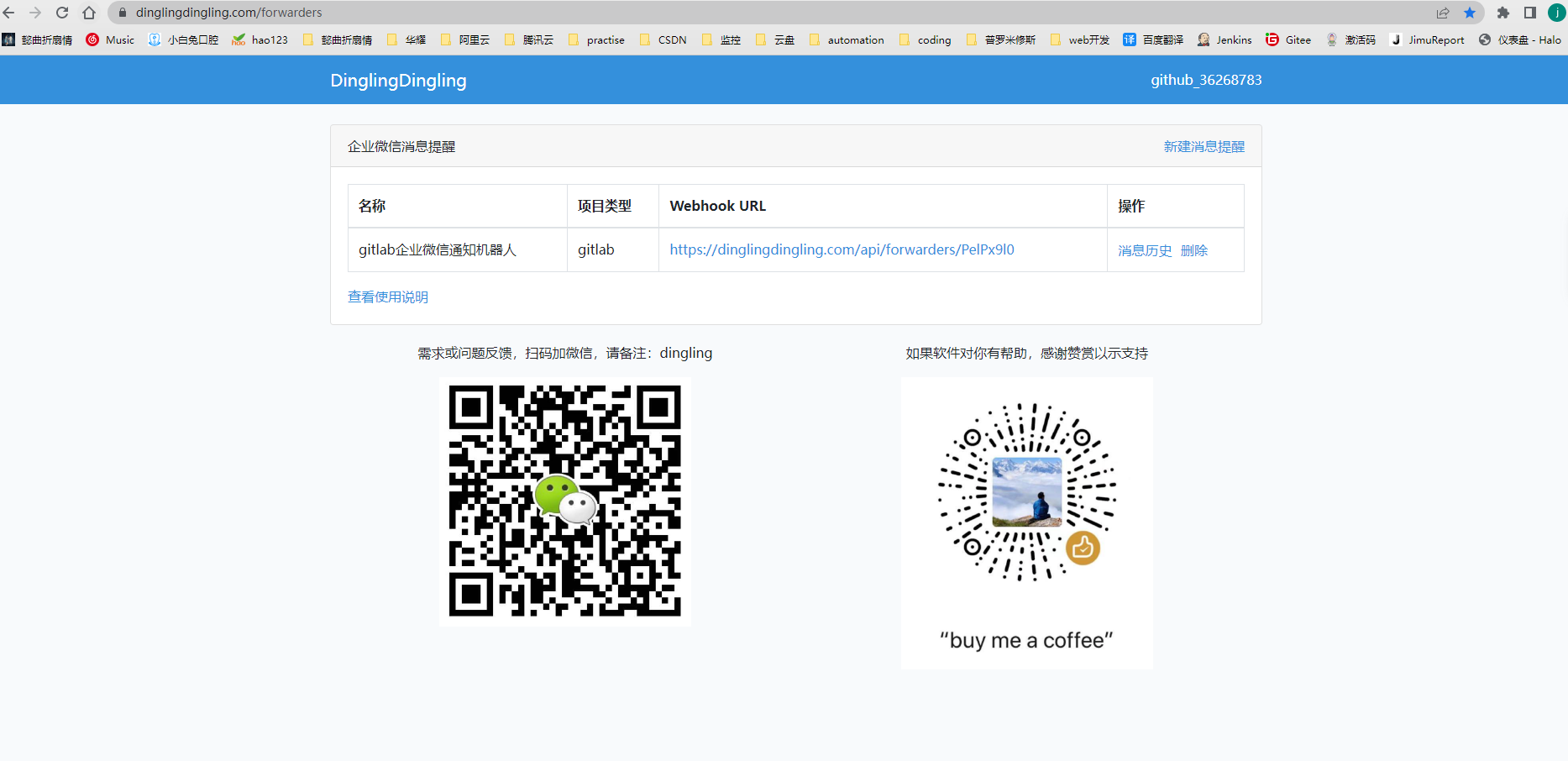
Task: Open the 百度翻译 bookmark
Action: click(1153, 39)
